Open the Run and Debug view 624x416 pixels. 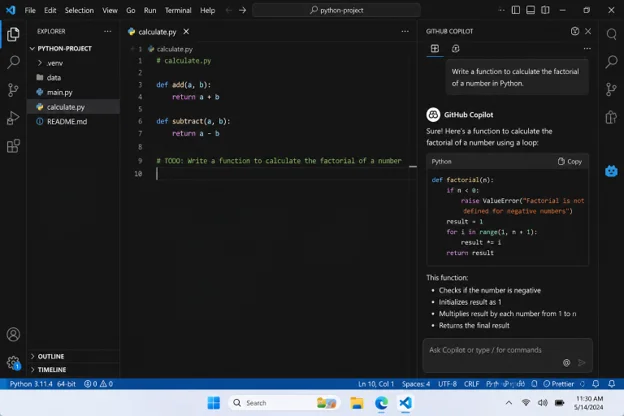[x=13, y=118]
